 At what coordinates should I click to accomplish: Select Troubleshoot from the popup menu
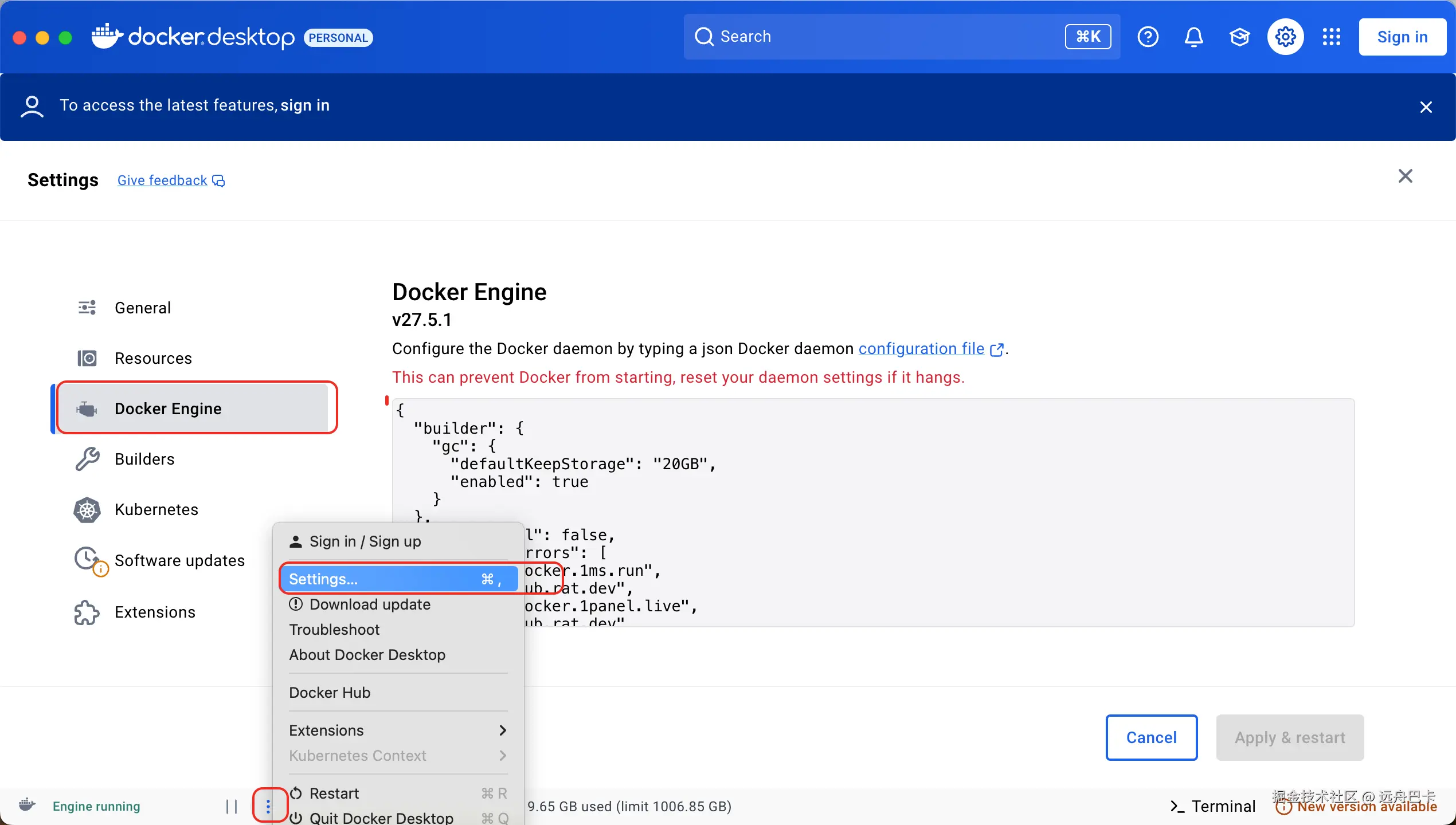point(334,629)
